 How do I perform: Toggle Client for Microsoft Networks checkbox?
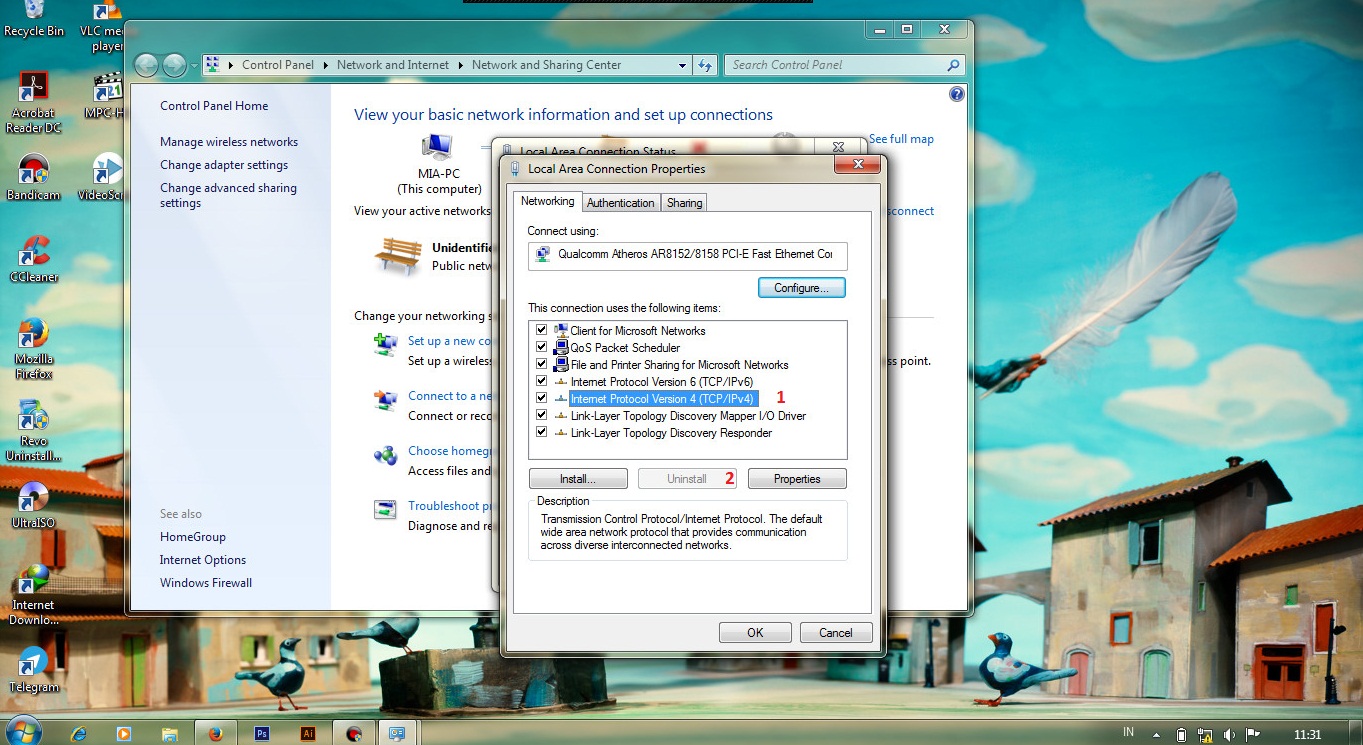pyautogui.click(x=541, y=330)
